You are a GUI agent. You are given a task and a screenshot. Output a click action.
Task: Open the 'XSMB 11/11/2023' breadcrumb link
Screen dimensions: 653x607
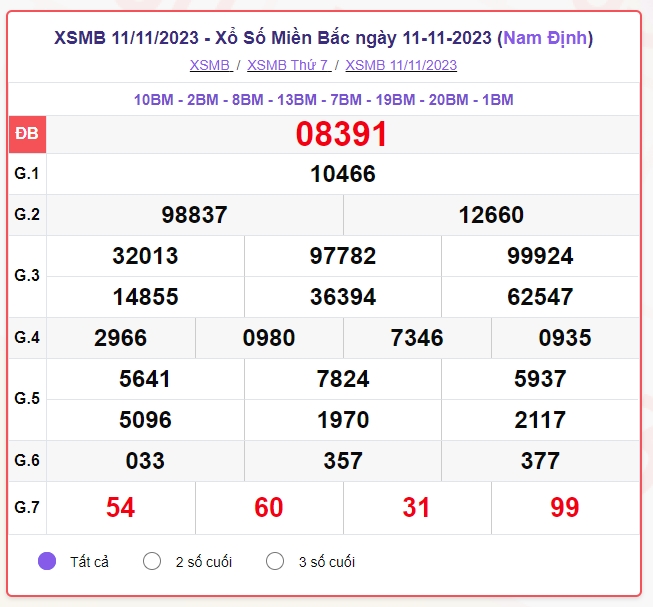(401, 65)
